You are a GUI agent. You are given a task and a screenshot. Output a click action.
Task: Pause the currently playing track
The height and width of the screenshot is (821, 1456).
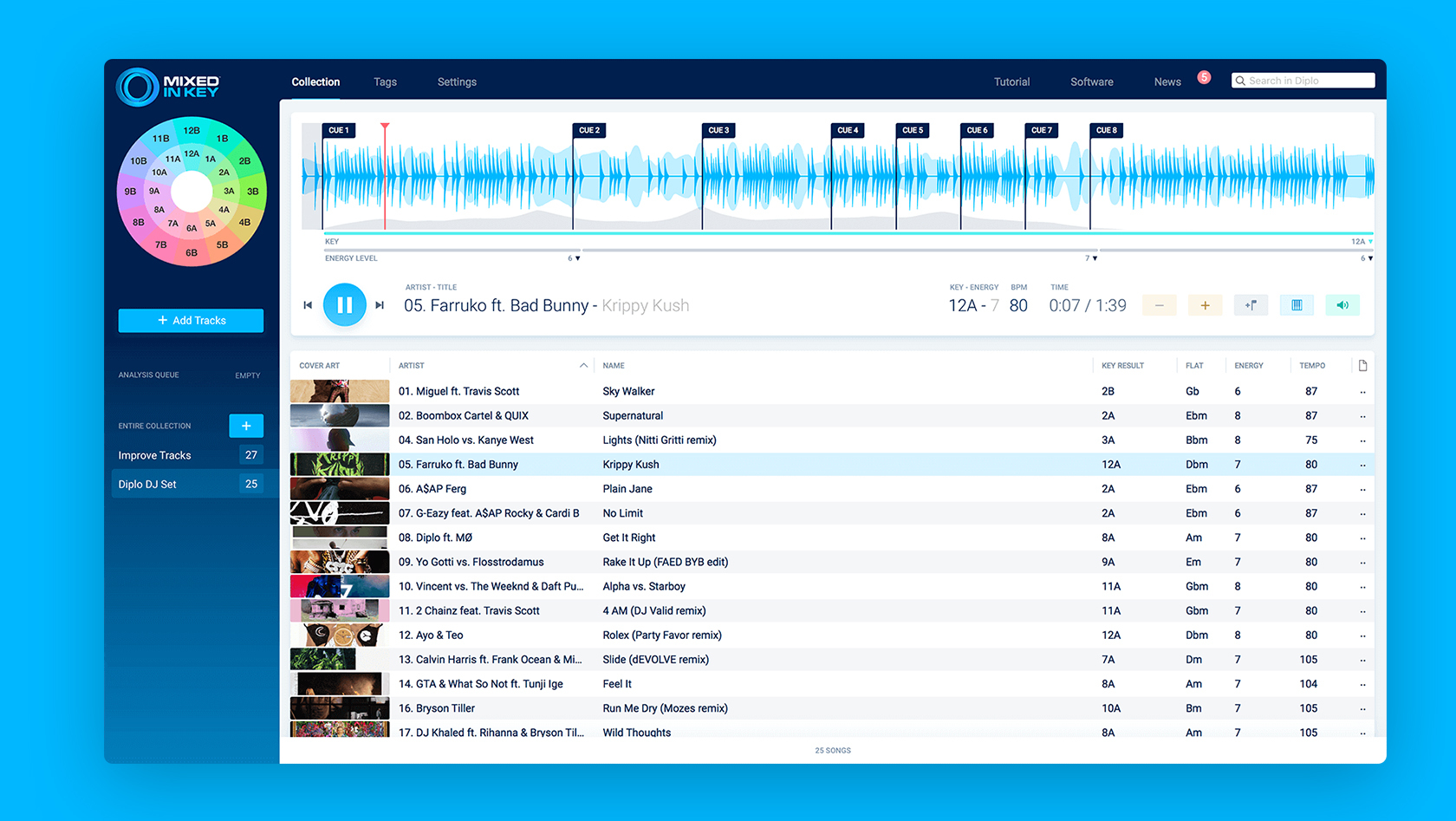344,305
